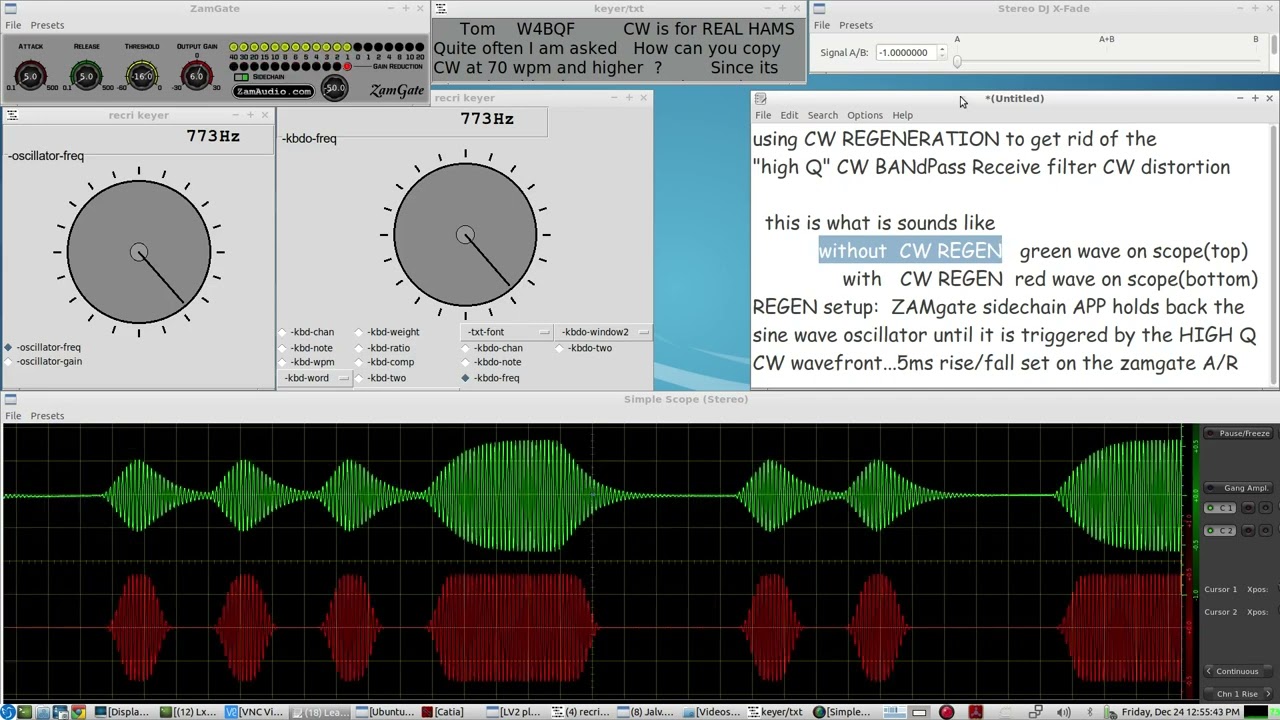Open the text editor Help menu

(x=902, y=115)
